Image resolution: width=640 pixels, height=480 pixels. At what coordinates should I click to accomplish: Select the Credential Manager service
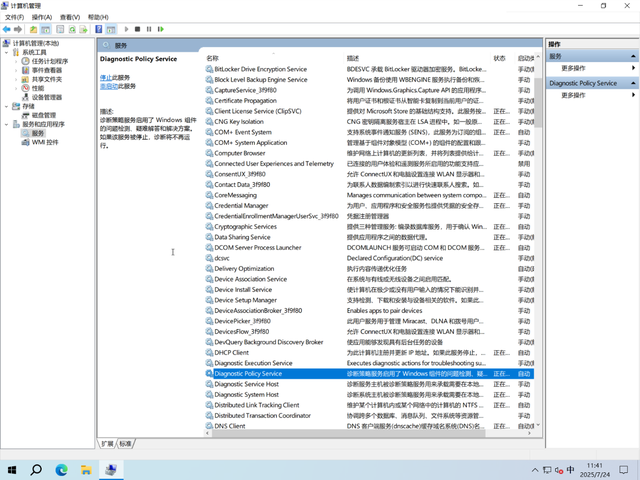[x=369, y=206]
